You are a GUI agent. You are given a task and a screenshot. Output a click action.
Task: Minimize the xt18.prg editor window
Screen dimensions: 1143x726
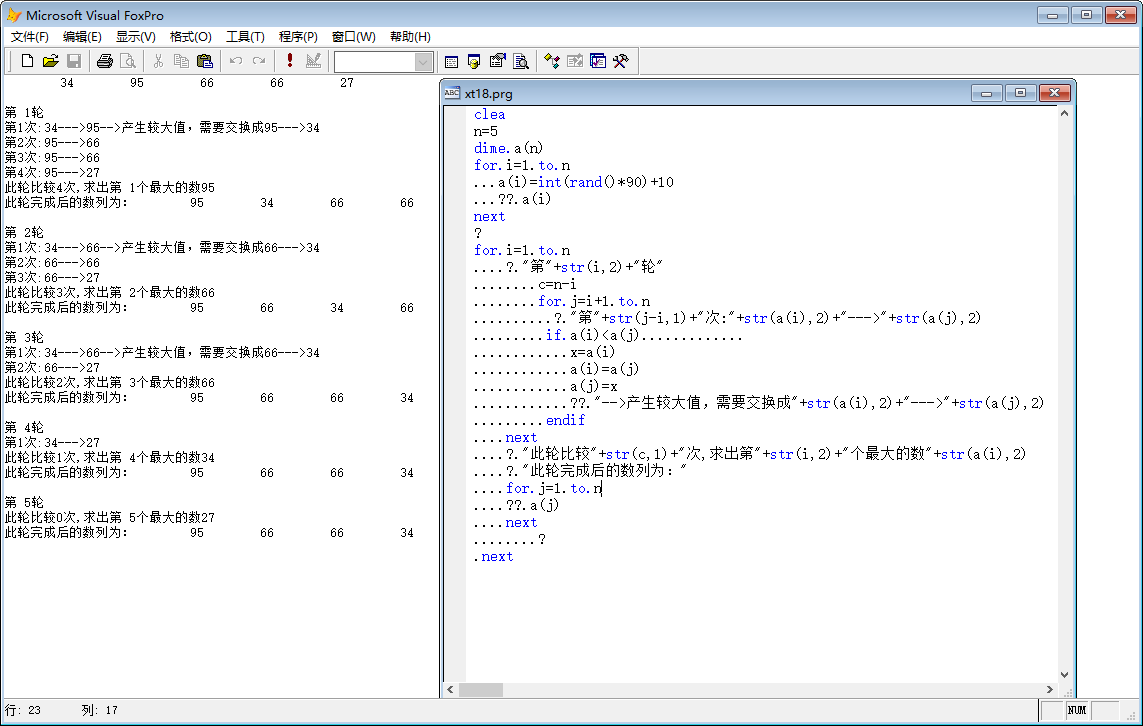coord(986,93)
